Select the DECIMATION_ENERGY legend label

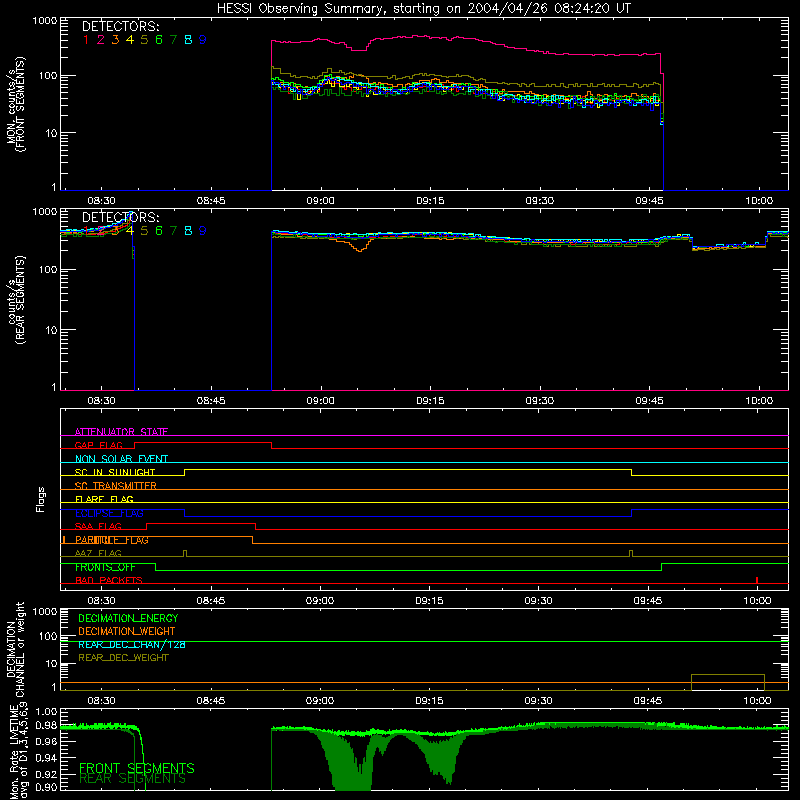pos(128,618)
